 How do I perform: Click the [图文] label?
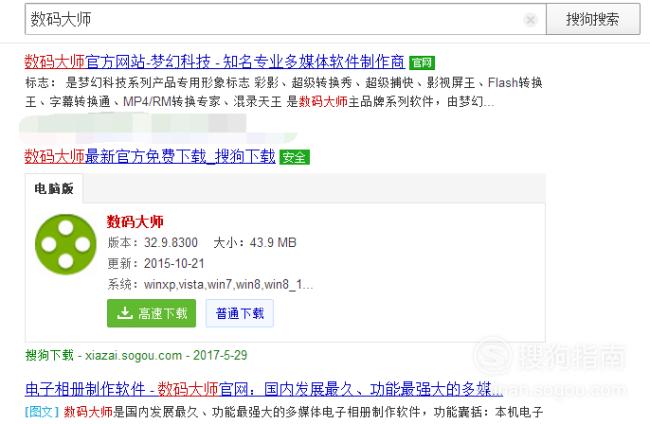[x=42, y=412]
